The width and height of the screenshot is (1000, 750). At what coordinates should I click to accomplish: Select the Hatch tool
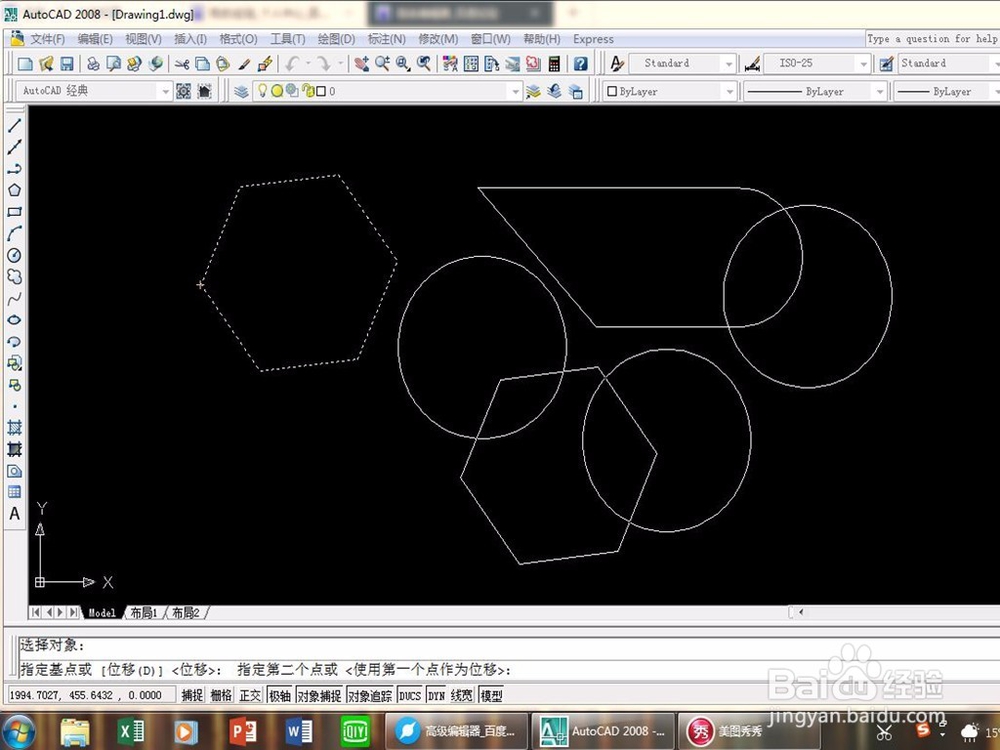(x=14, y=427)
